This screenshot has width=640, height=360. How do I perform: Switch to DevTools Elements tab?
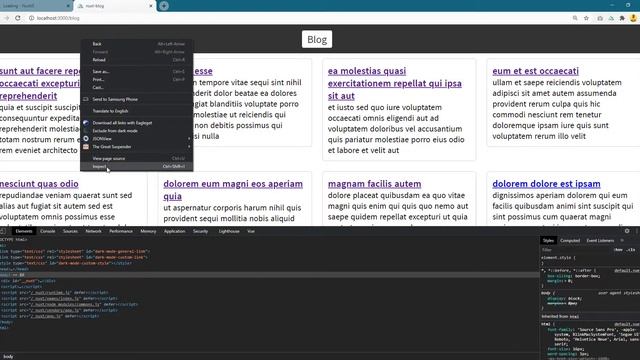click(x=24, y=231)
